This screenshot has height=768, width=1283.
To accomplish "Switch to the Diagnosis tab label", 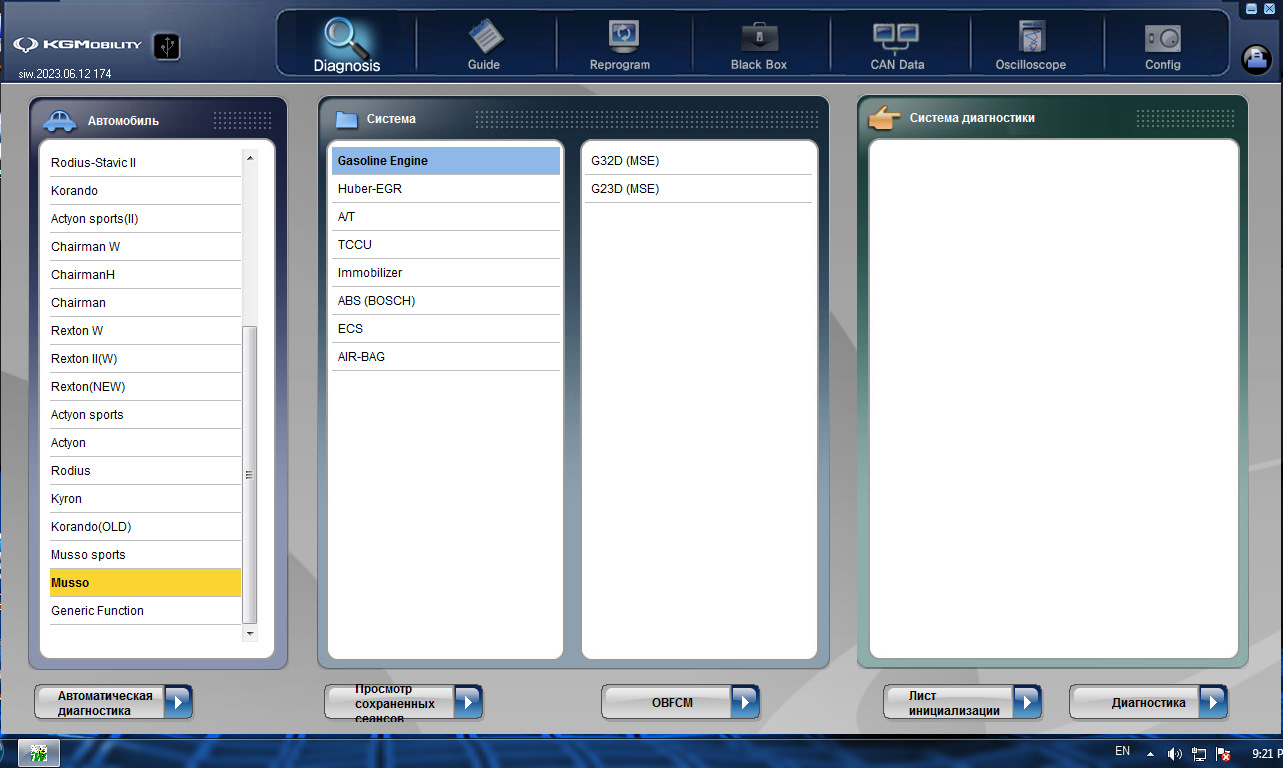I will click(x=347, y=66).
